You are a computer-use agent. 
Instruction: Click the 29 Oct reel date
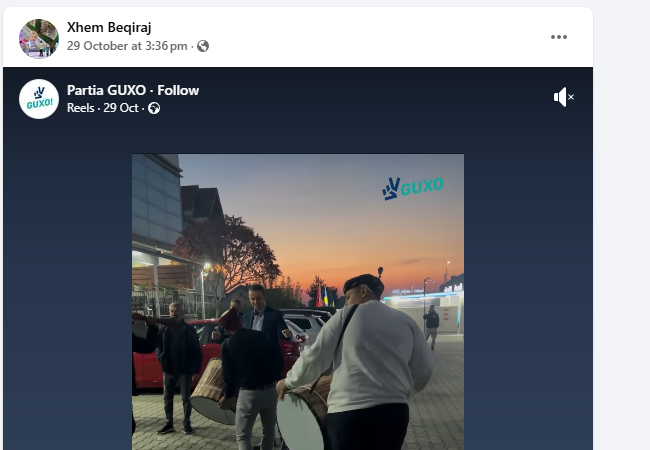point(121,108)
